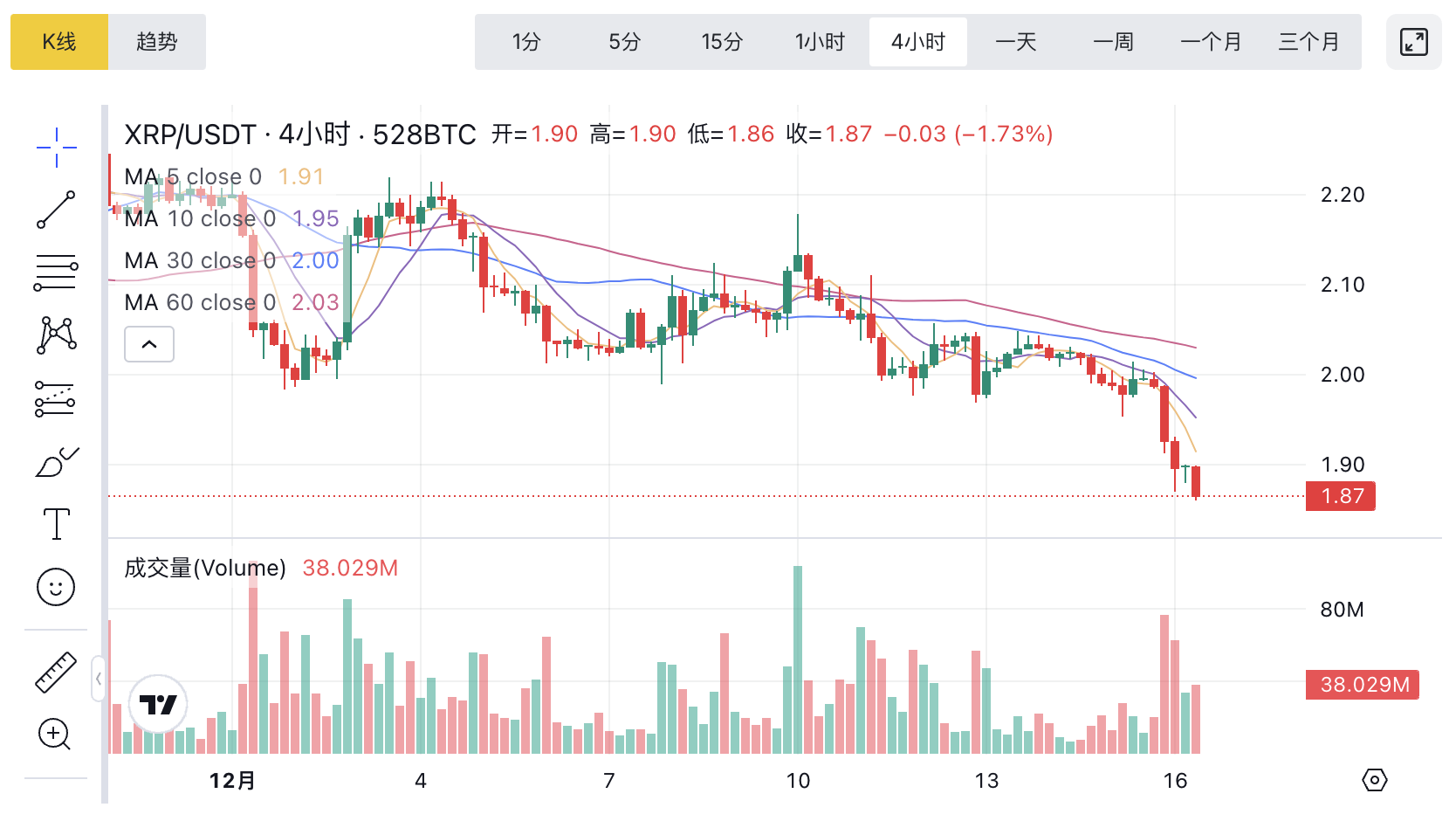Collapse the left drawing toolbar
This screenshot has height=828, width=1456.
coord(99,679)
